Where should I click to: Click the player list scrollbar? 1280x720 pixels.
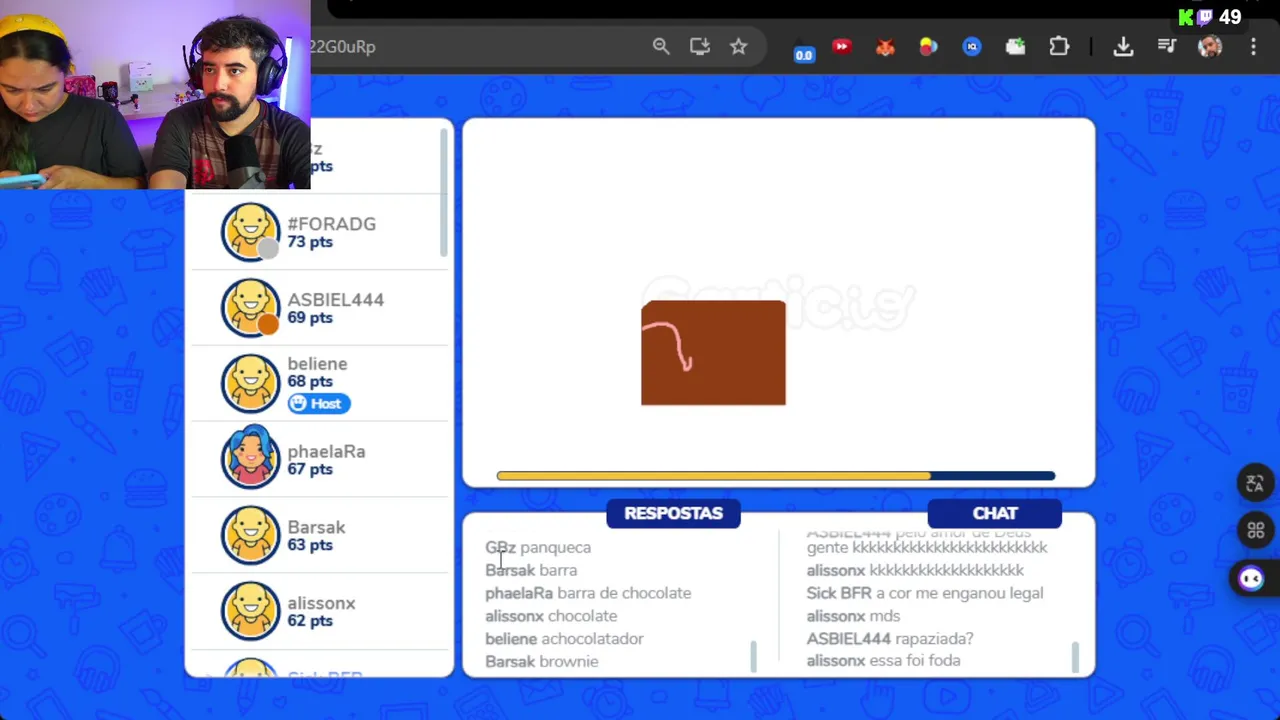[x=444, y=192]
